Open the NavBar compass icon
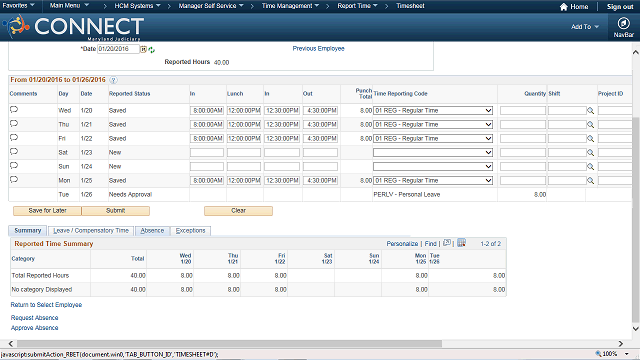 pos(623,24)
